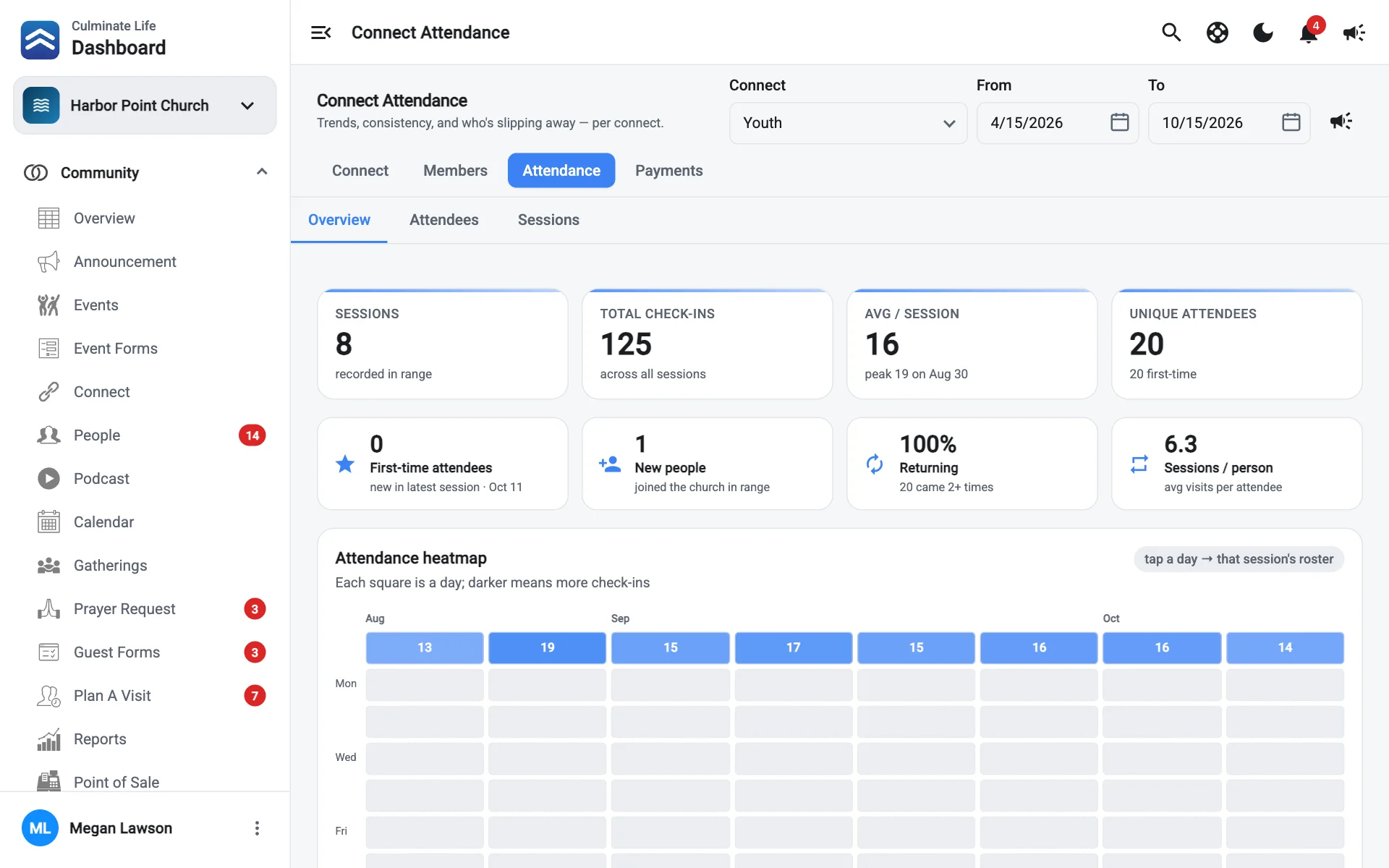
Task: Switch to the Payments tab
Action: coord(669,171)
